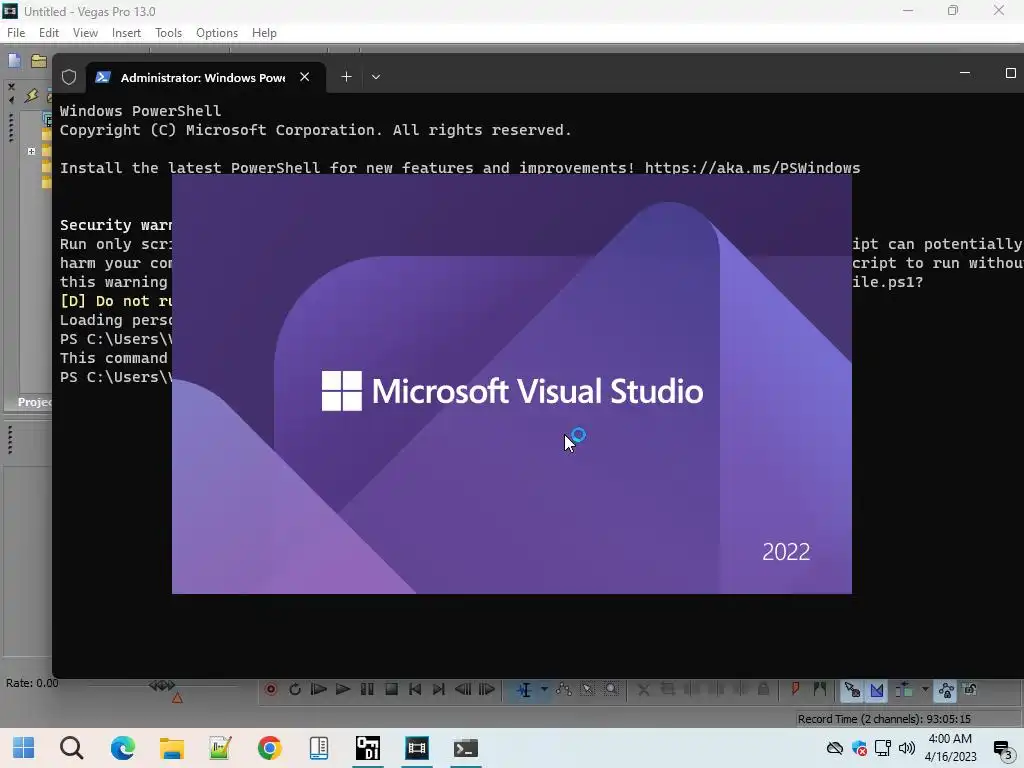Open the View menu in Vegas Pro
The image size is (1024, 768).
tap(86, 33)
